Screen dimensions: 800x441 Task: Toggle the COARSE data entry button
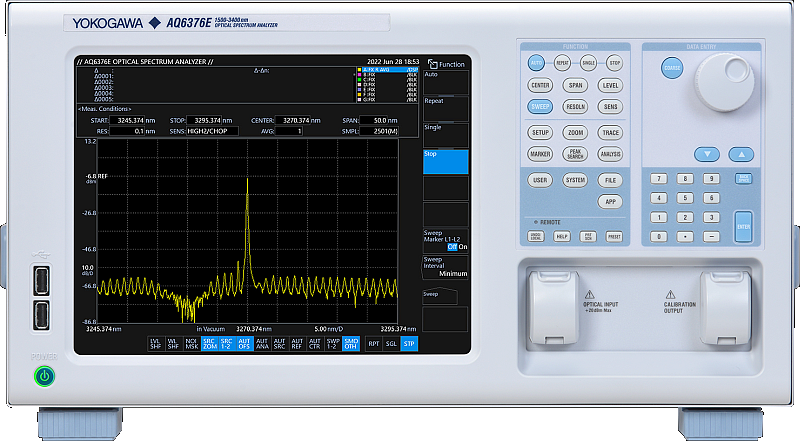coord(672,67)
